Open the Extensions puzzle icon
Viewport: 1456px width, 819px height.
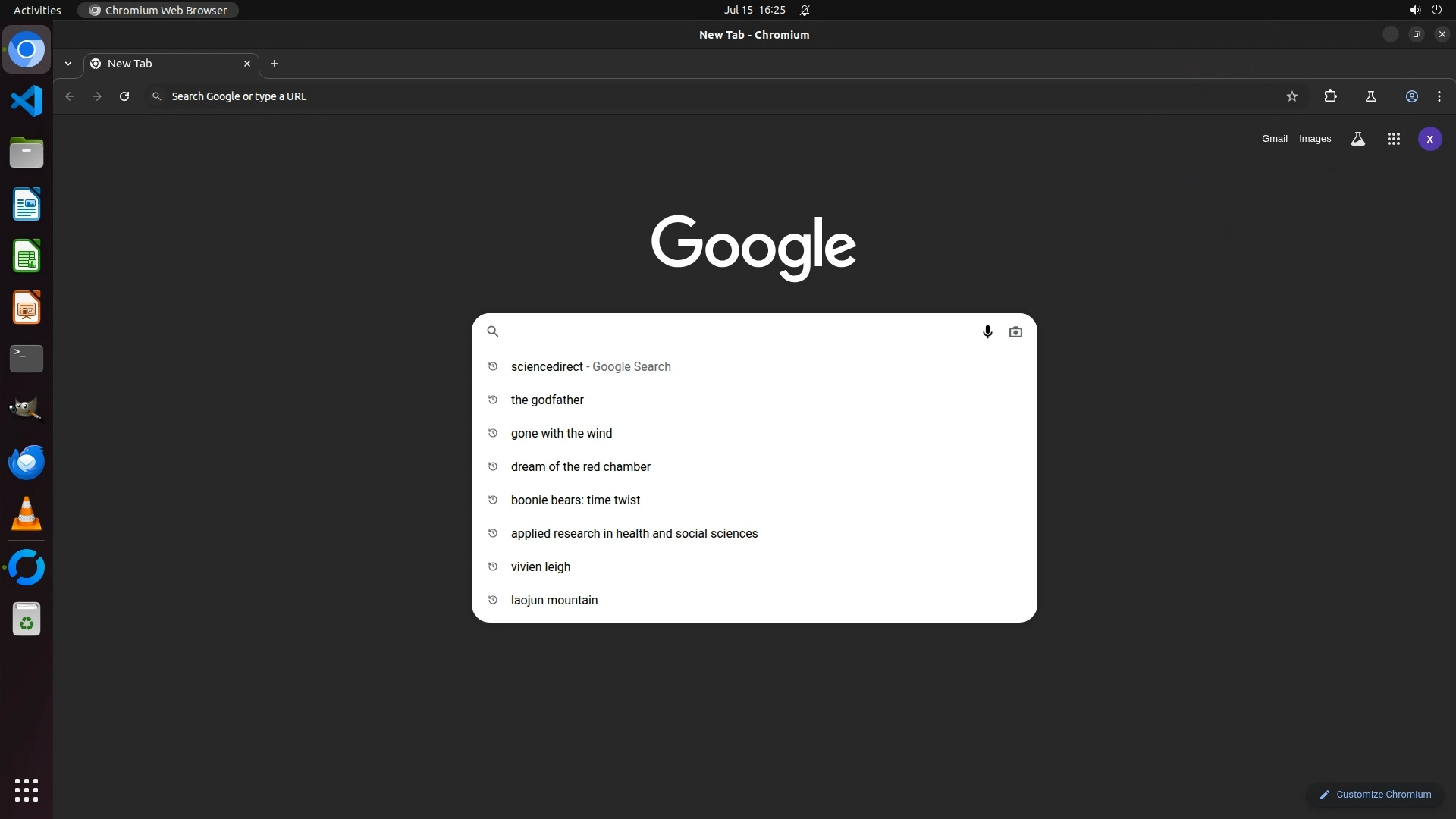click(1330, 96)
